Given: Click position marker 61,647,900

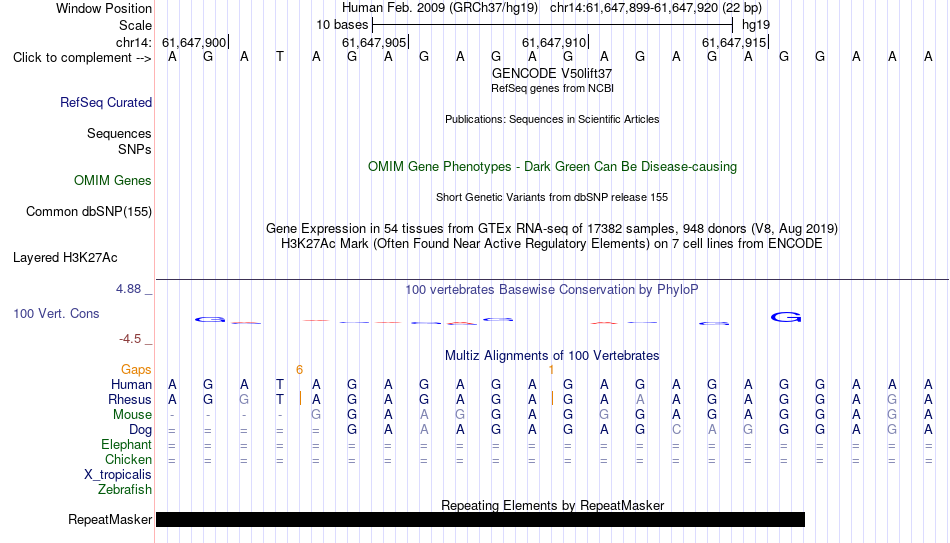Looking at the screenshot, I should click(194, 42).
